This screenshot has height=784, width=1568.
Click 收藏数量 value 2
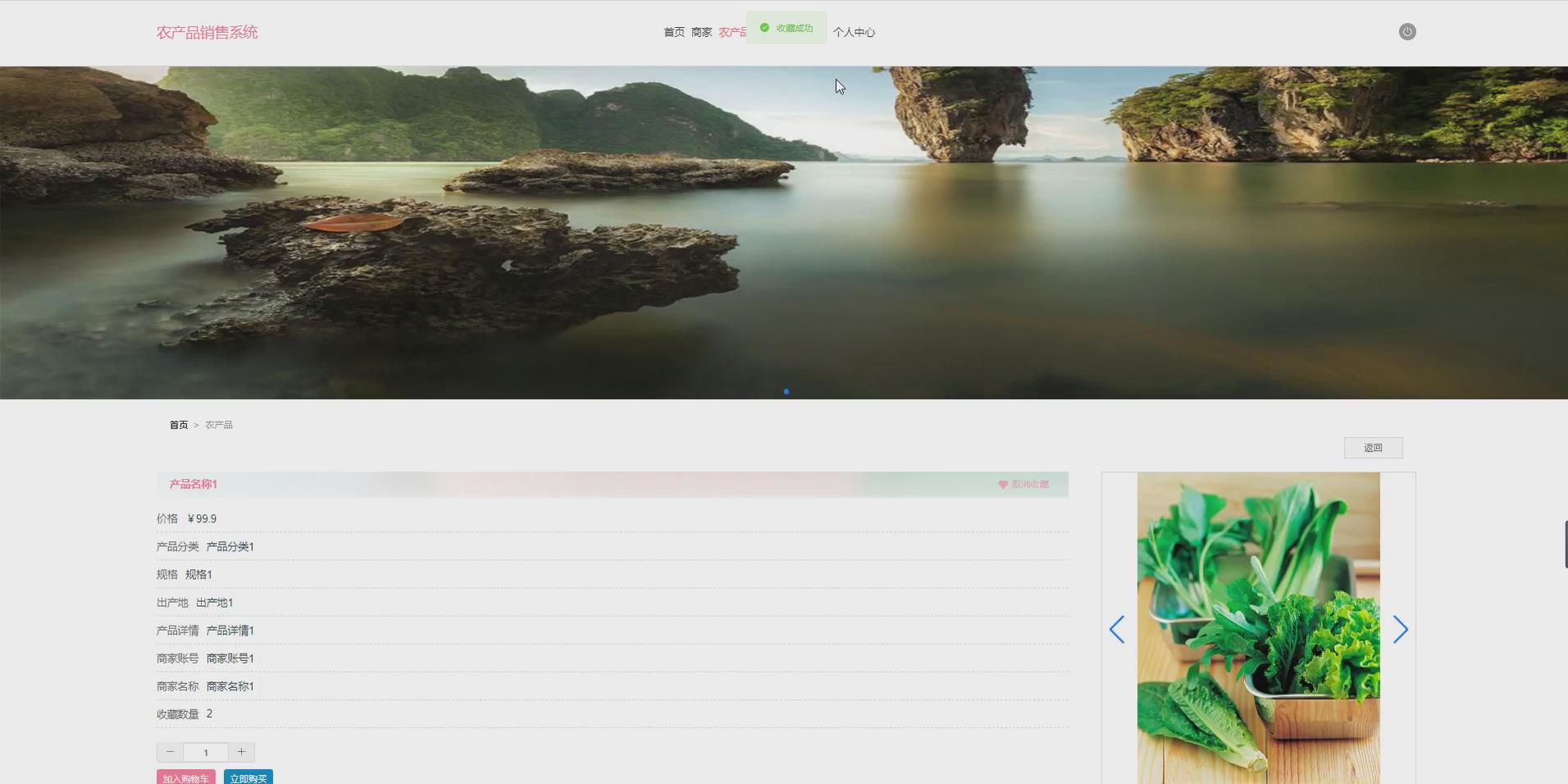point(209,714)
